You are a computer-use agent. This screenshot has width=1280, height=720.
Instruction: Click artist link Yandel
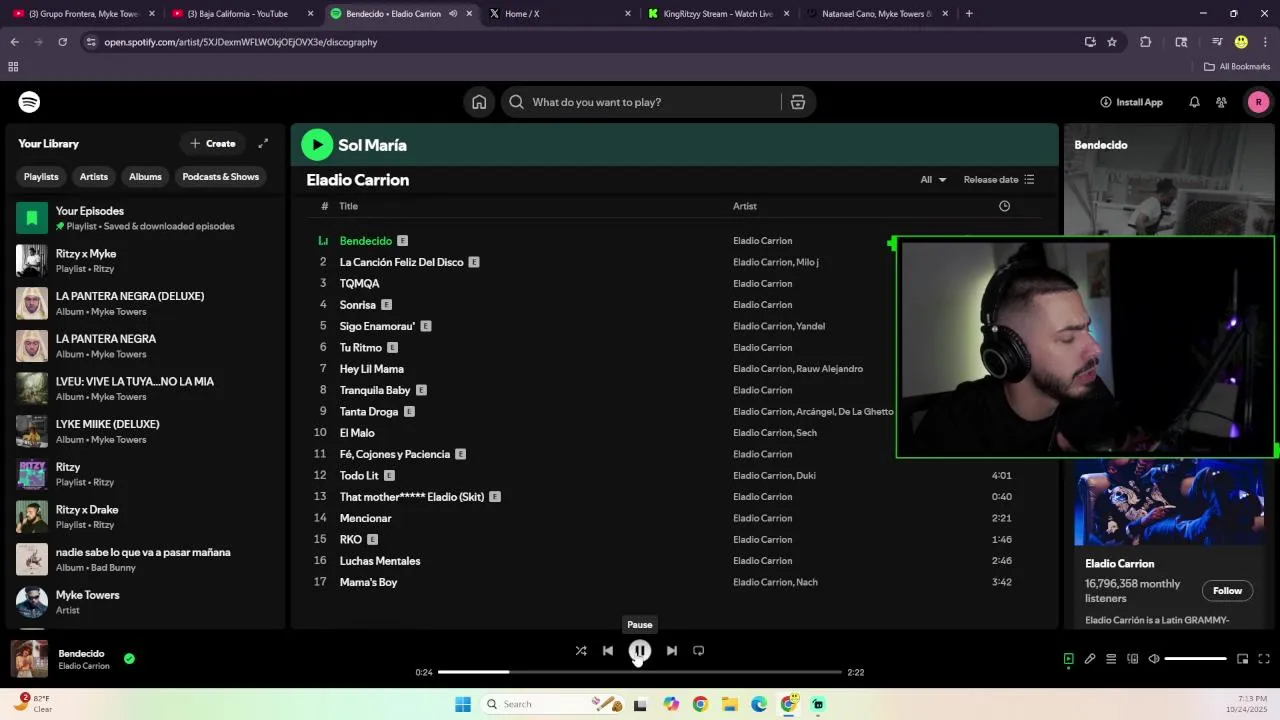[811, 326]
